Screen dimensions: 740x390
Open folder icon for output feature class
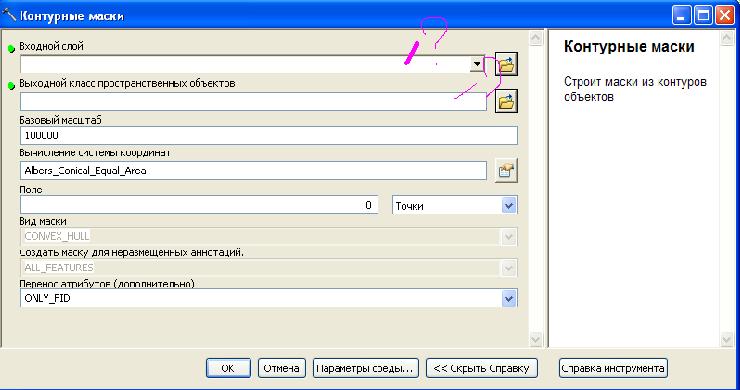point(506,101)
